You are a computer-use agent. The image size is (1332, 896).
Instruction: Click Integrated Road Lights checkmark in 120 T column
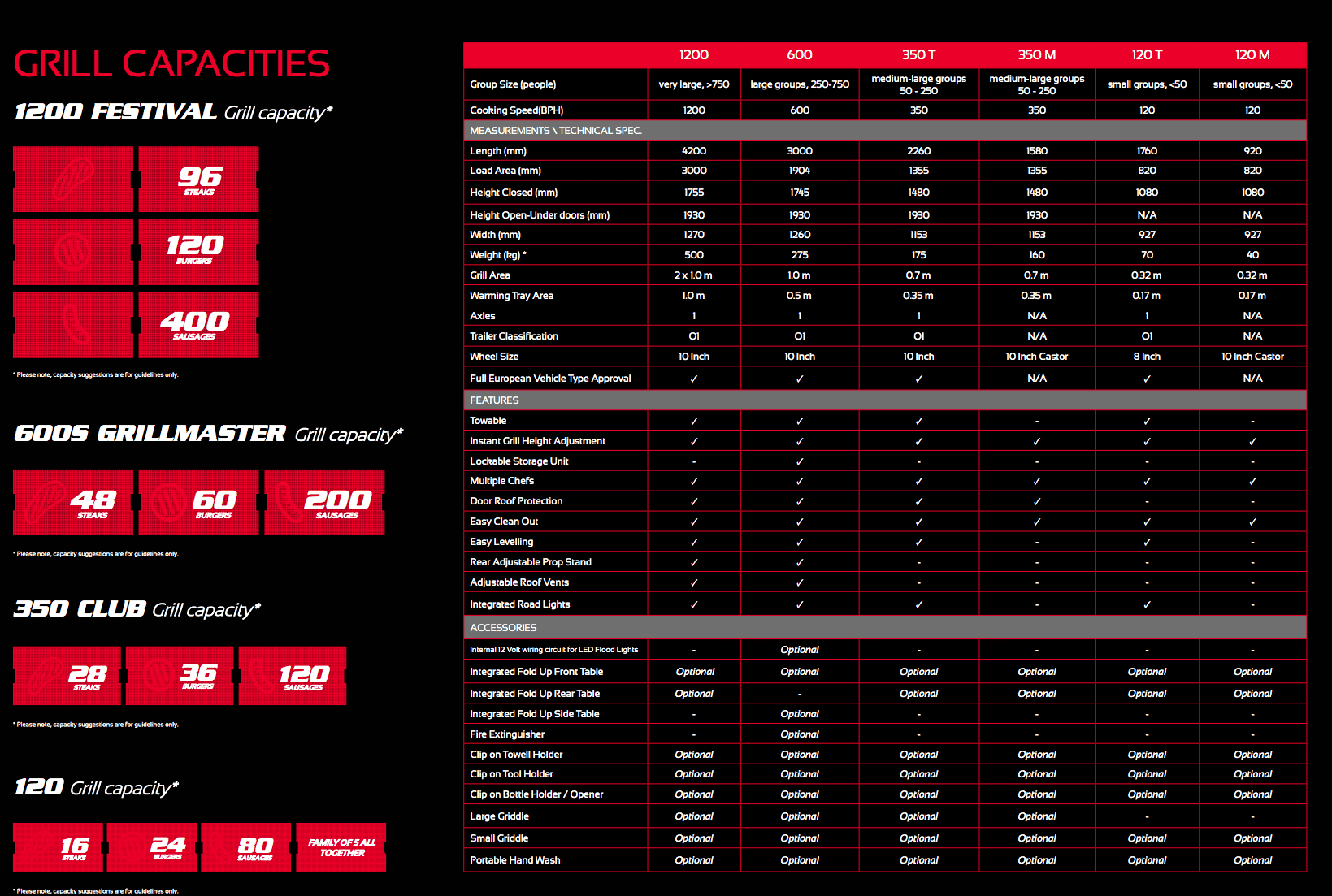(x=1147, y=604)
